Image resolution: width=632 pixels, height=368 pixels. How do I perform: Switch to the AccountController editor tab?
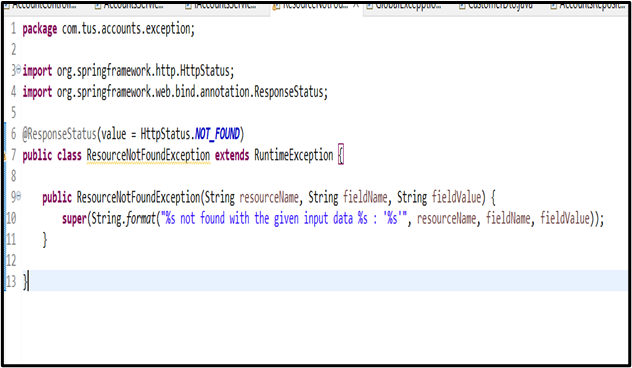(x=40, y=6)
